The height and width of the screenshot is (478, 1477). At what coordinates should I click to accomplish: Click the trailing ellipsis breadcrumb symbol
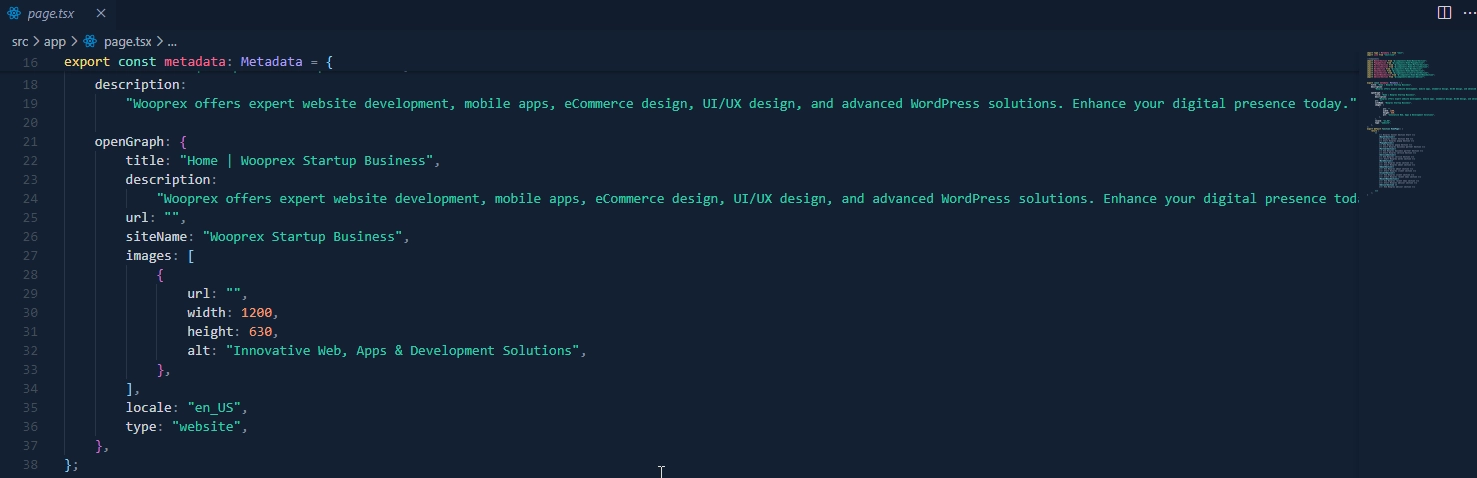[172, 41]
